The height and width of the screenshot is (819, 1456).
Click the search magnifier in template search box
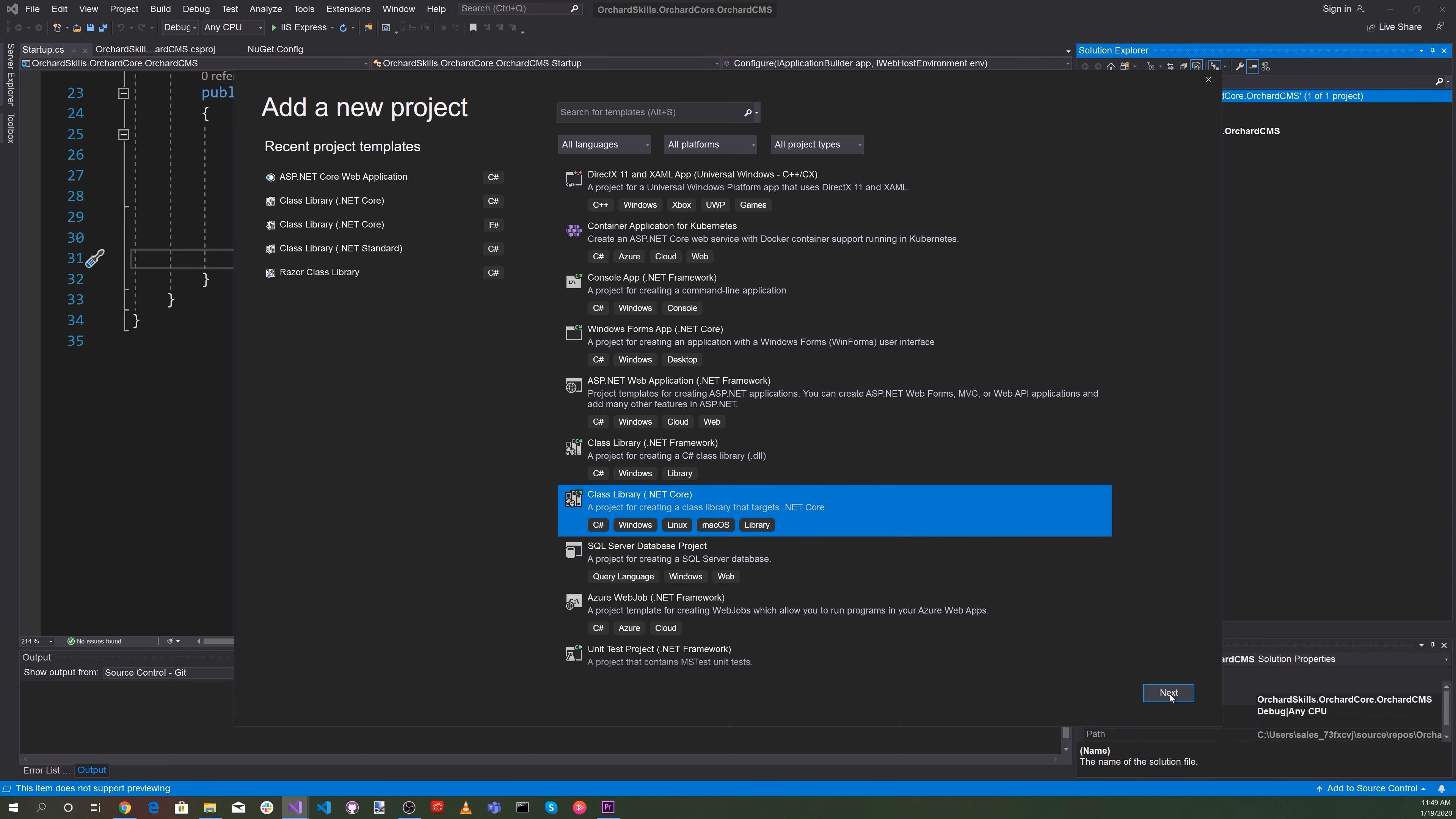[748, 113]
